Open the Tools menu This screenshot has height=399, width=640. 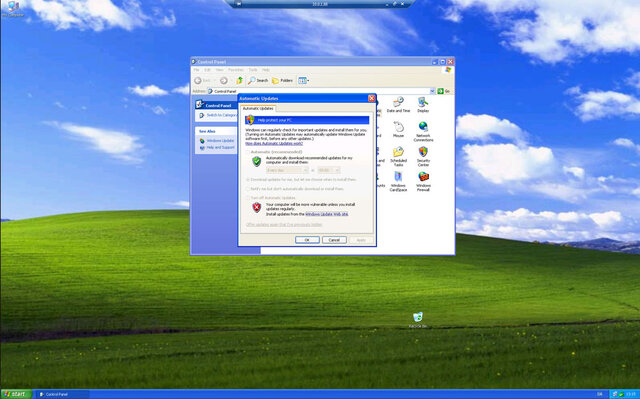coord(253,70)
